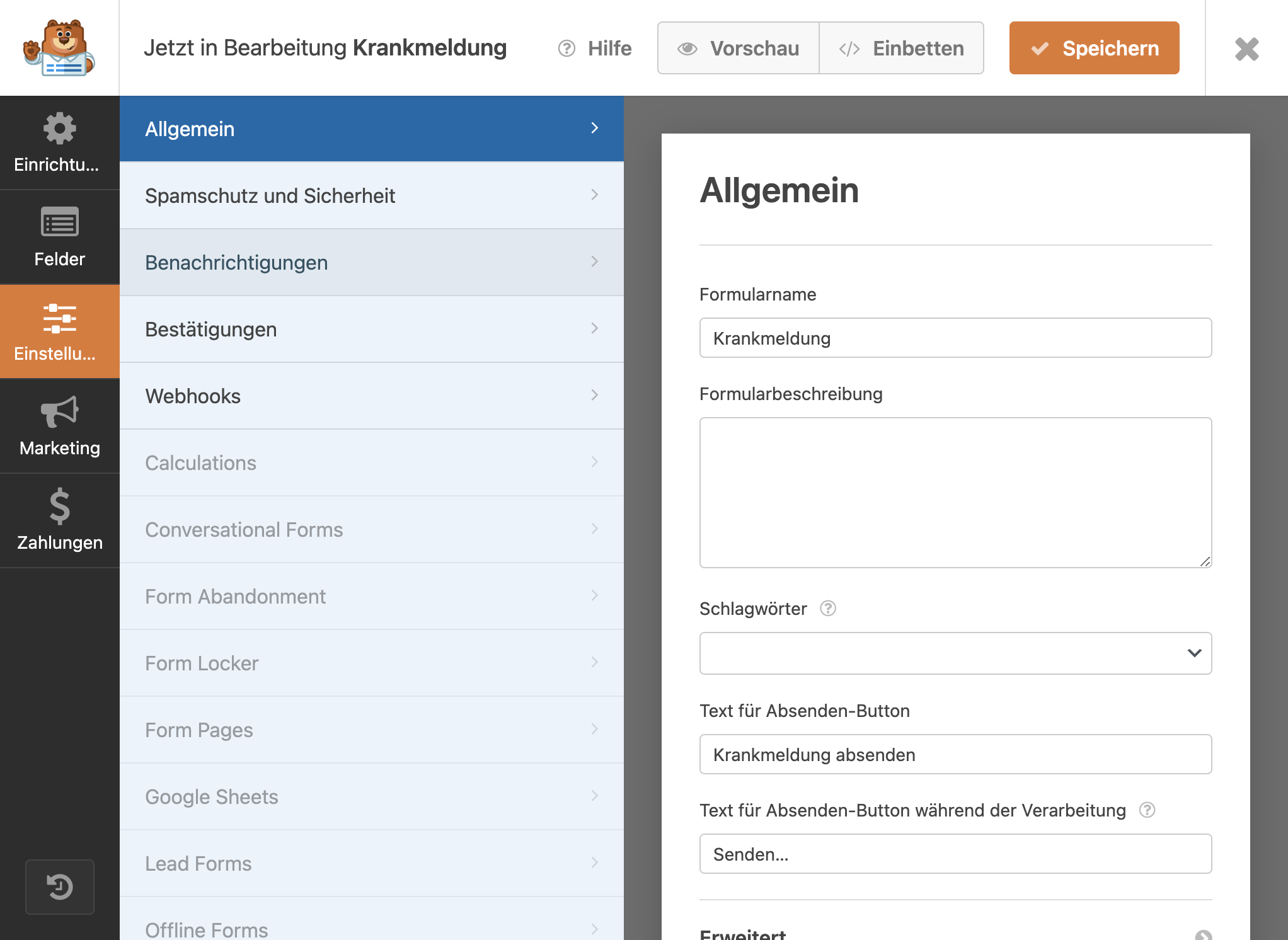Image resolution: width=1288 pixels, height=940 pixels.
Task: Open the Form Pages entry
Action: point(372,730)
